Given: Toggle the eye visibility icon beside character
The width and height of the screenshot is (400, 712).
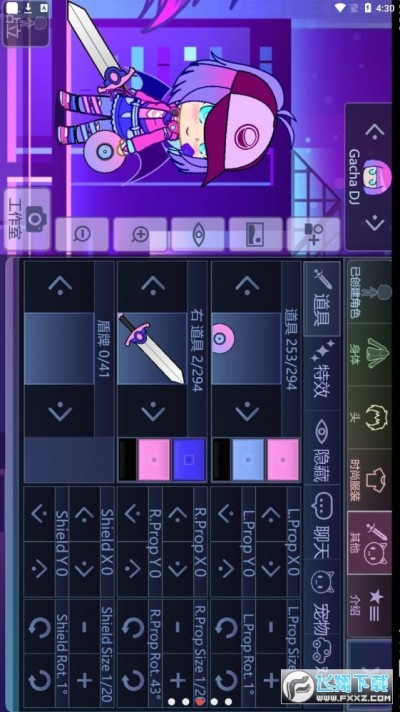Looking at the screenshot, I should pos(198,234).
